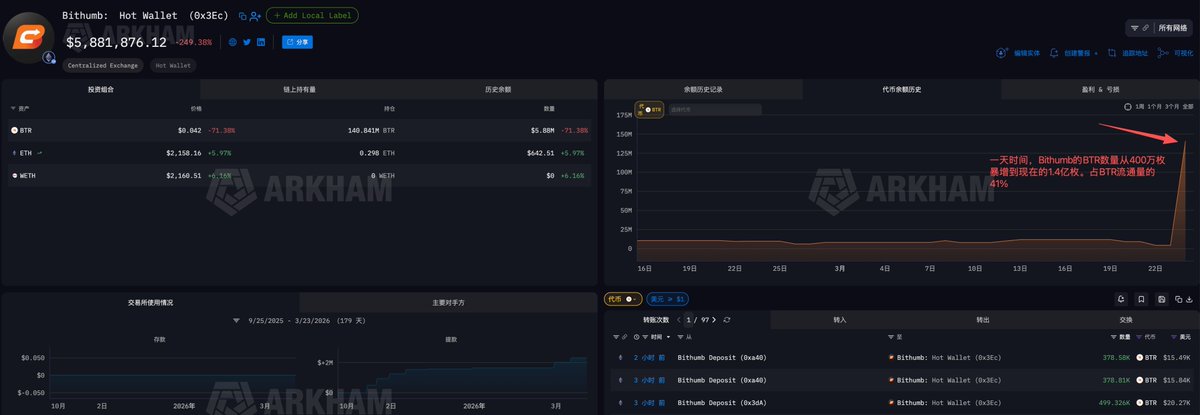Select the 1个月 chart range
Screen dimensions: 1200x415
click(x=1154, y=105)
